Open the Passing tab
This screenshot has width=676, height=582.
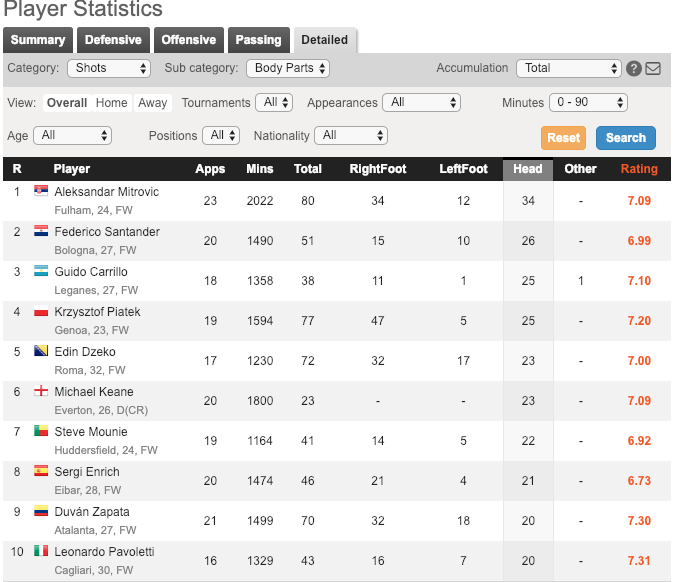(258, 40)
